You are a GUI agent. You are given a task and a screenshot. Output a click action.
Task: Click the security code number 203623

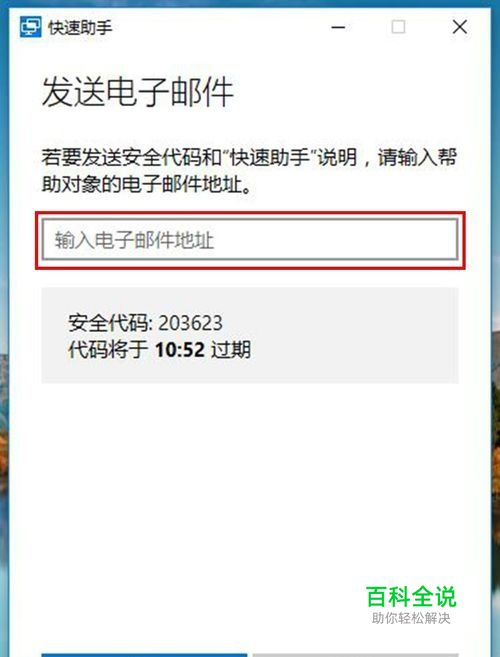coord(191,323)
